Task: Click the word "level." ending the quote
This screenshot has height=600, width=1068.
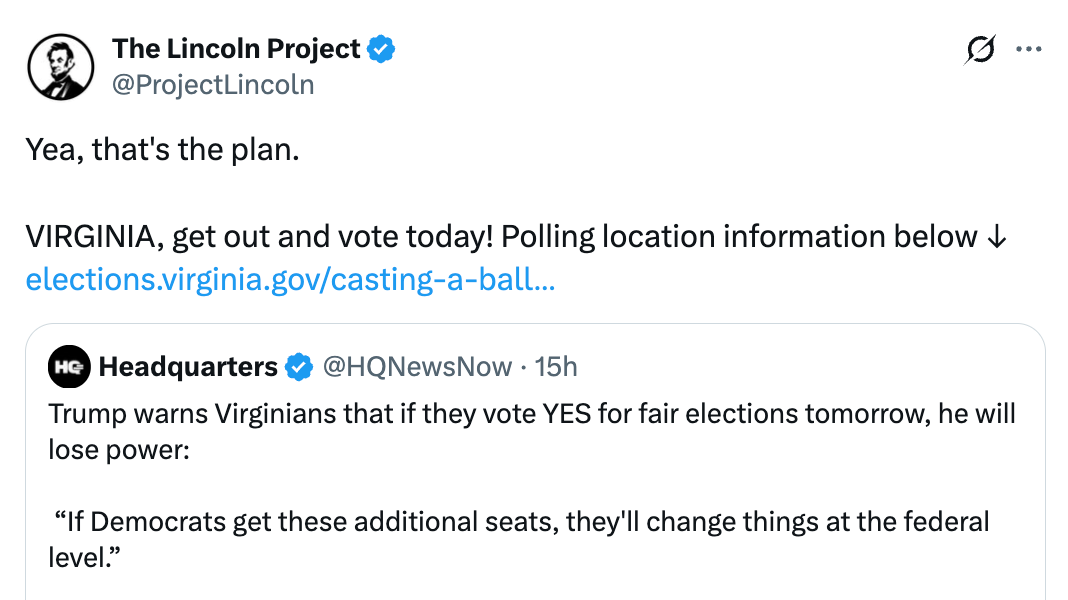Action: click(84, 557)
